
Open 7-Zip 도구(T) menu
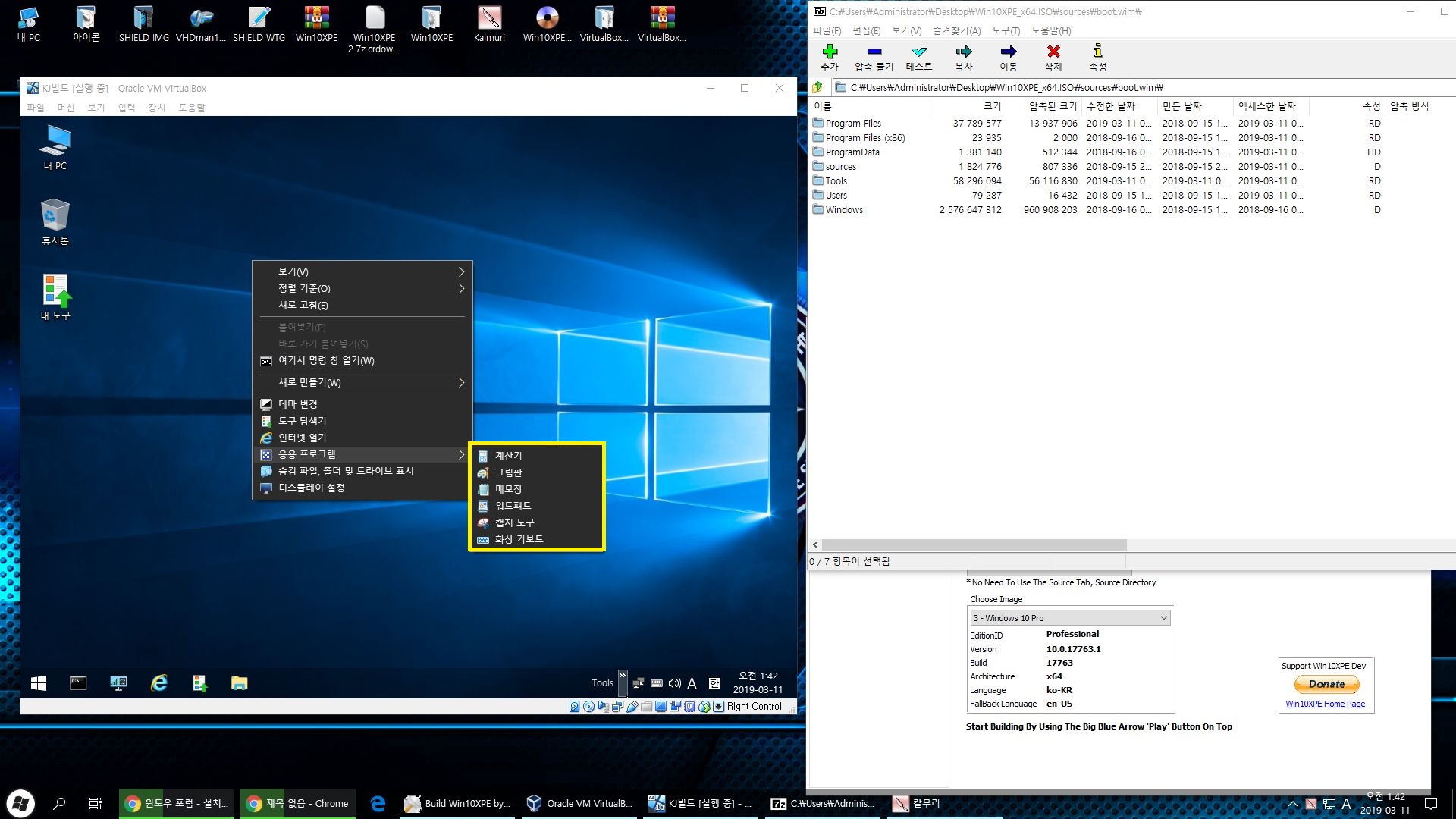(1006, 30)
